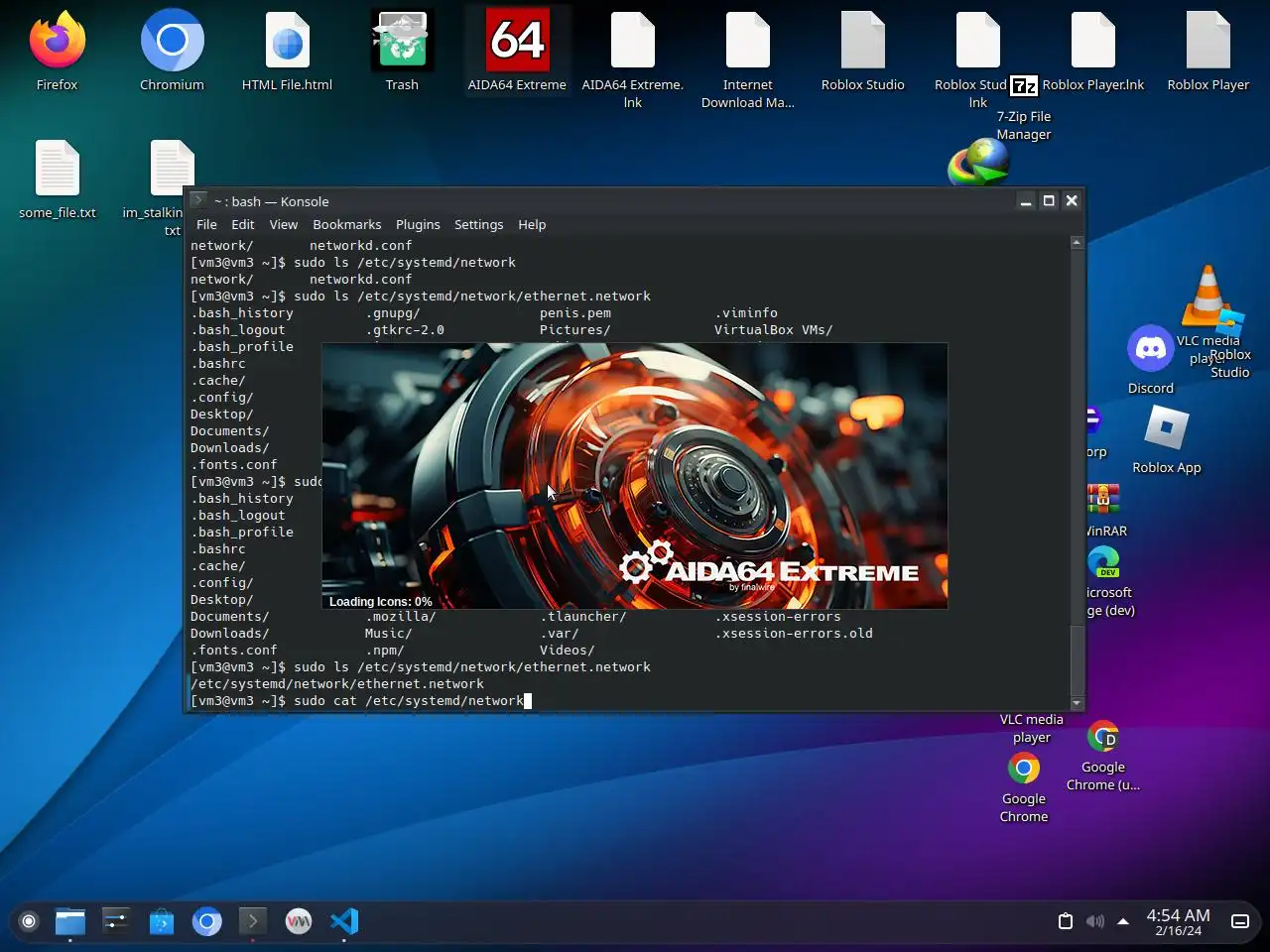The image size is (1270, 952).
Task: Select the red AIDA64 Extreme 64 icon
Action: [517, 40]
